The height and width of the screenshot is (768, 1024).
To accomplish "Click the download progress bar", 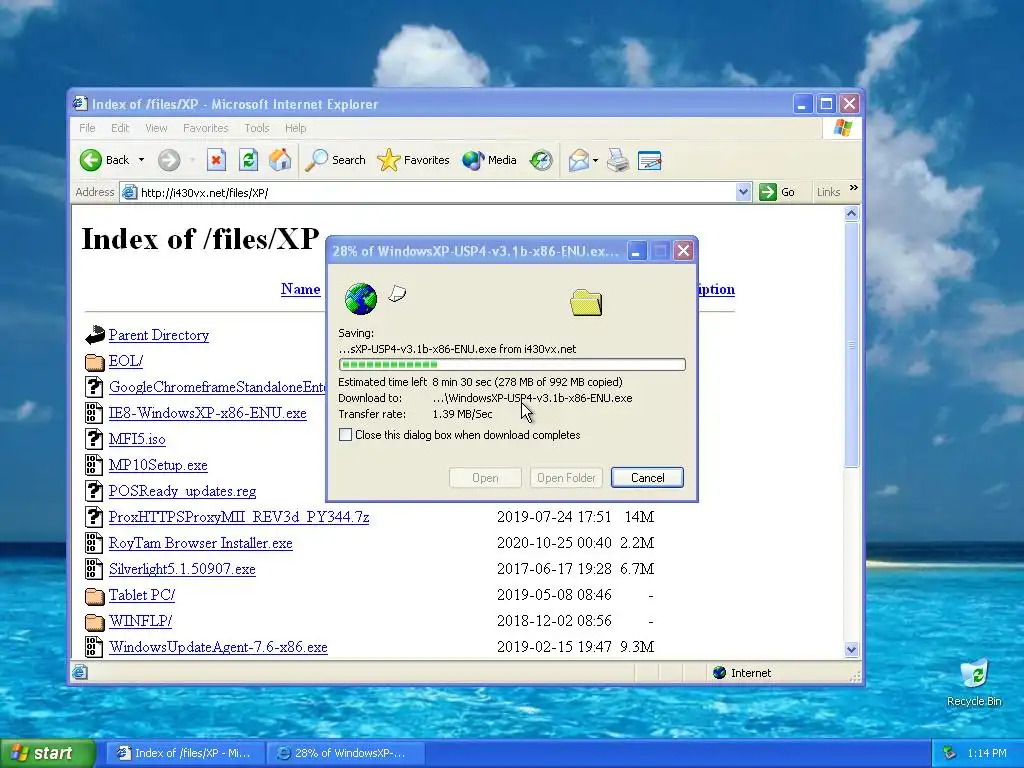I will click(512, 364).
